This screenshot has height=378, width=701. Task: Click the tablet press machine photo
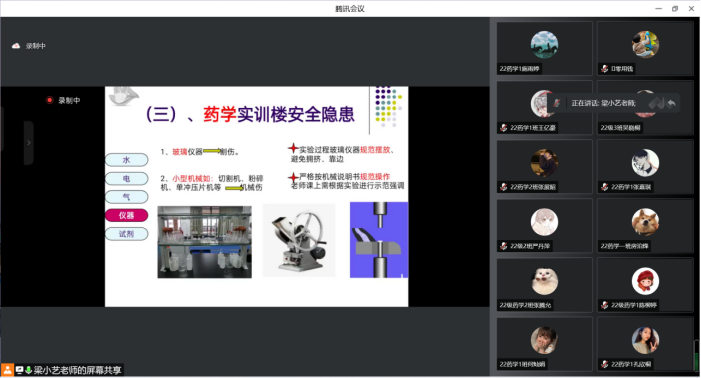click(x=299, y=240)
